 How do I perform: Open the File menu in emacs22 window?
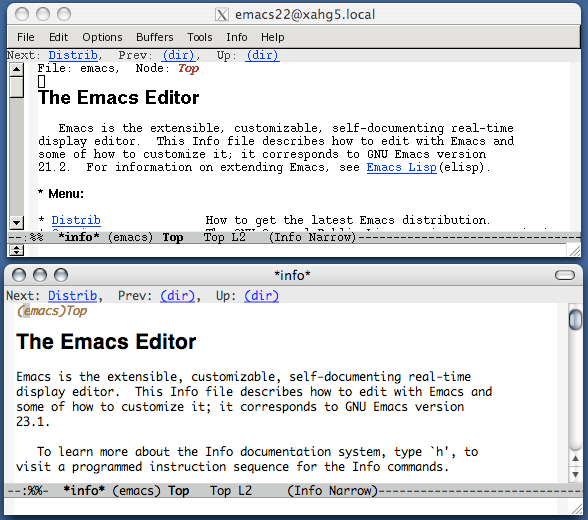26,37
